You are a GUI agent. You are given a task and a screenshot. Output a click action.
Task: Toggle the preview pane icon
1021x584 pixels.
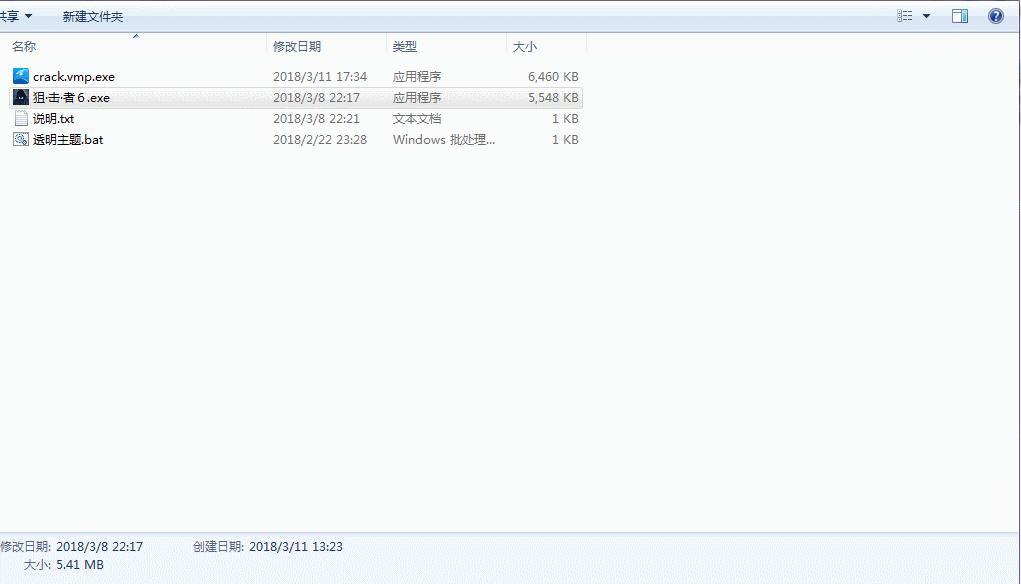pyautogui.click(x=960, y=16)
